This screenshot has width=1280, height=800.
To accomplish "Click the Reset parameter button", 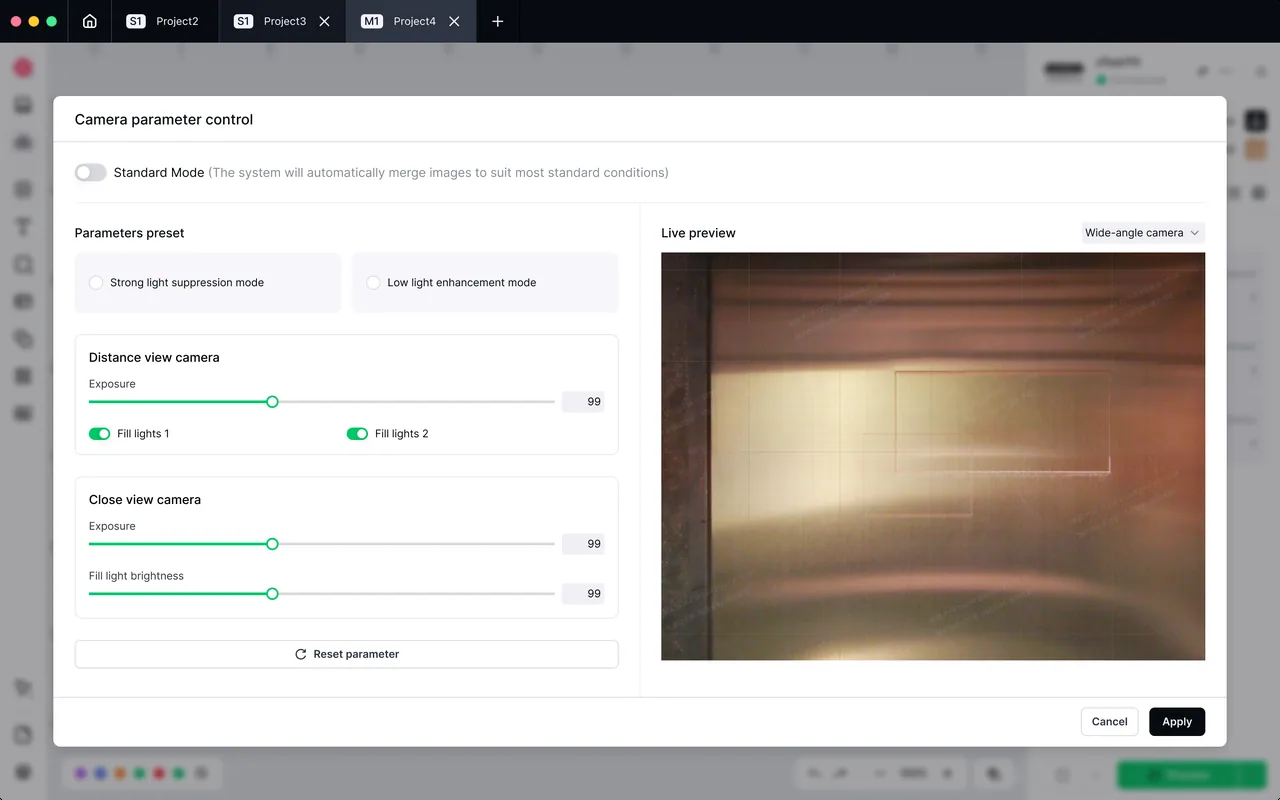I will [347, 654].
